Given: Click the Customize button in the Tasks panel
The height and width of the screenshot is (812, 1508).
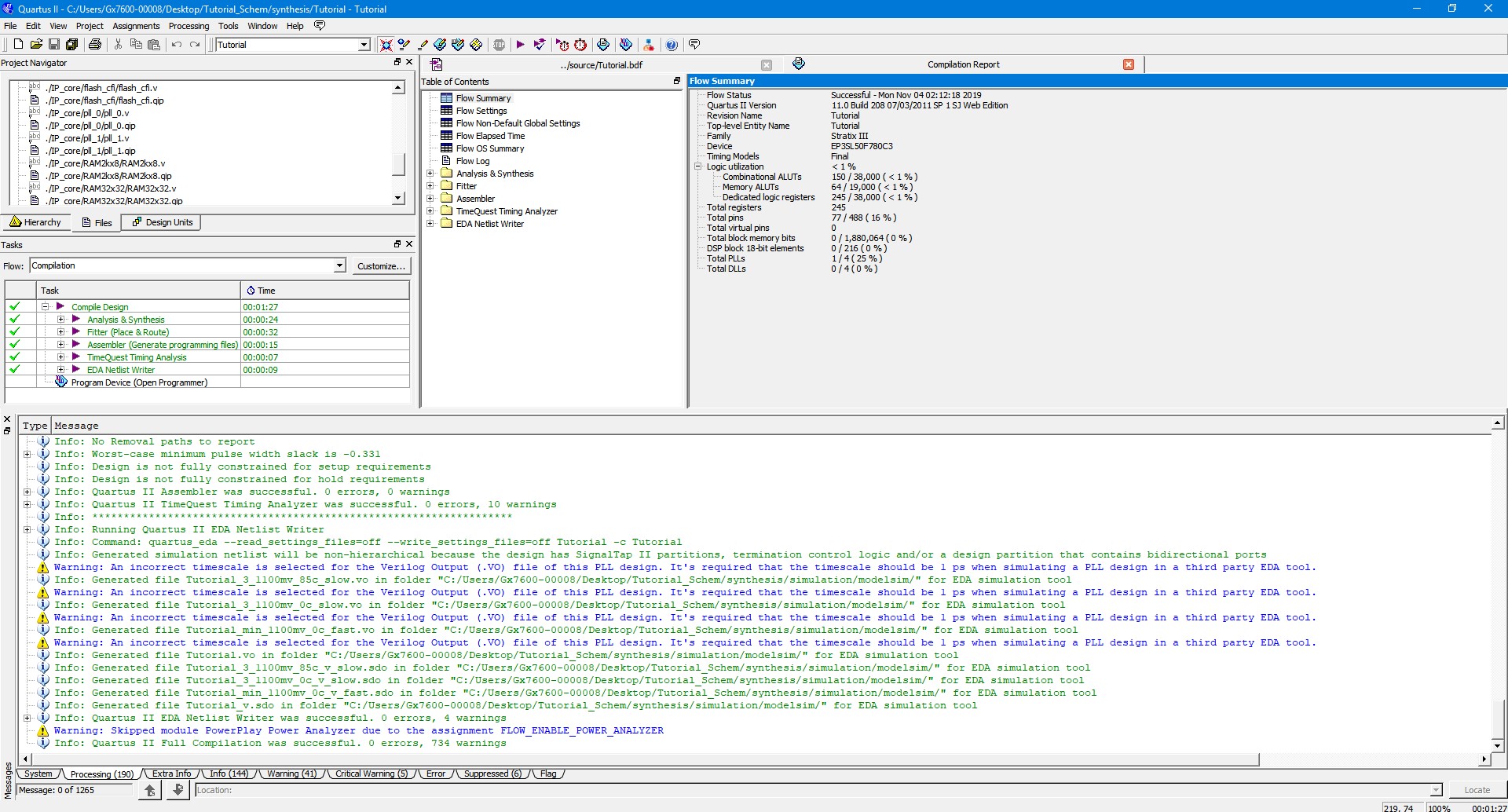Looking at the screenshot, I should point(380,265).
